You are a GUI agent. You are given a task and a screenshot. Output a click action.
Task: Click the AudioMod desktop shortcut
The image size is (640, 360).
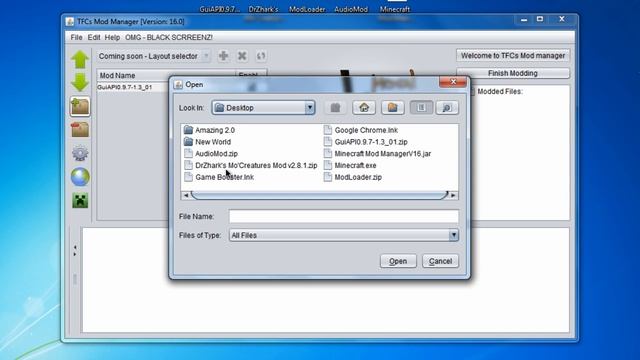(351, 9)
